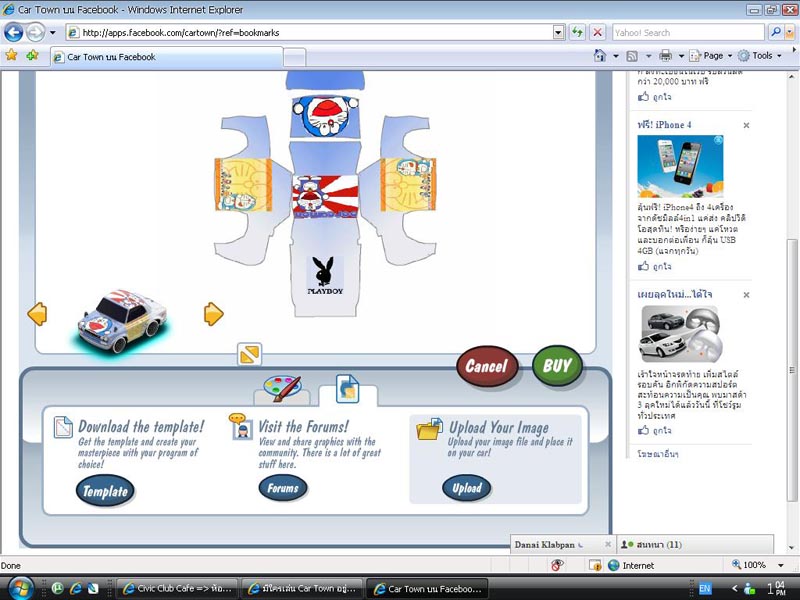This screenshot has height=600, width=800.
Task: Switch to the file upload tab
Action: 347,388
